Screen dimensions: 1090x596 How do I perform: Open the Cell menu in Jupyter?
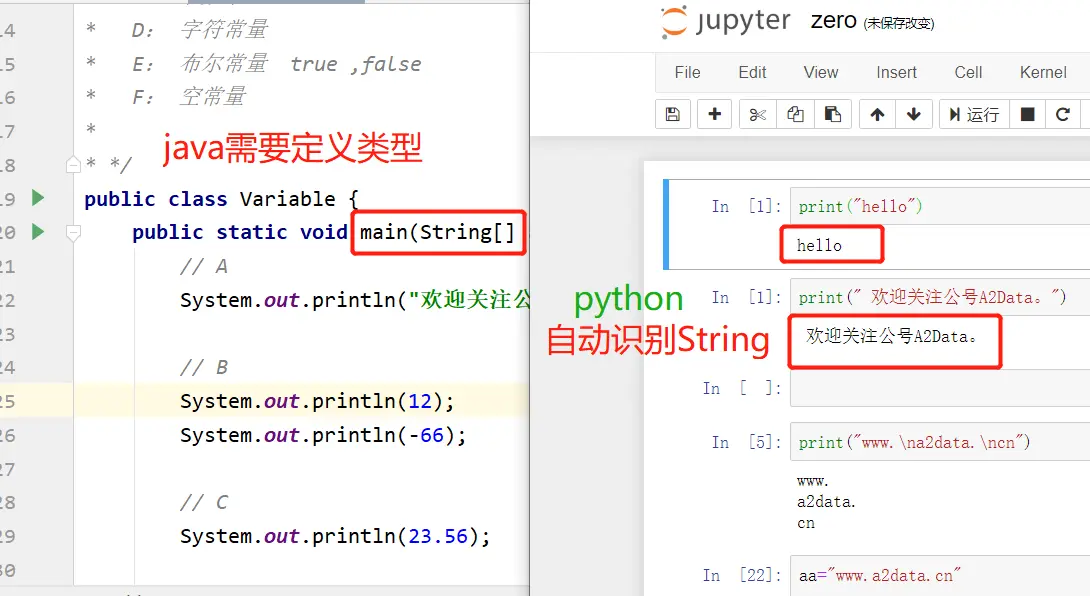[968, 72]
